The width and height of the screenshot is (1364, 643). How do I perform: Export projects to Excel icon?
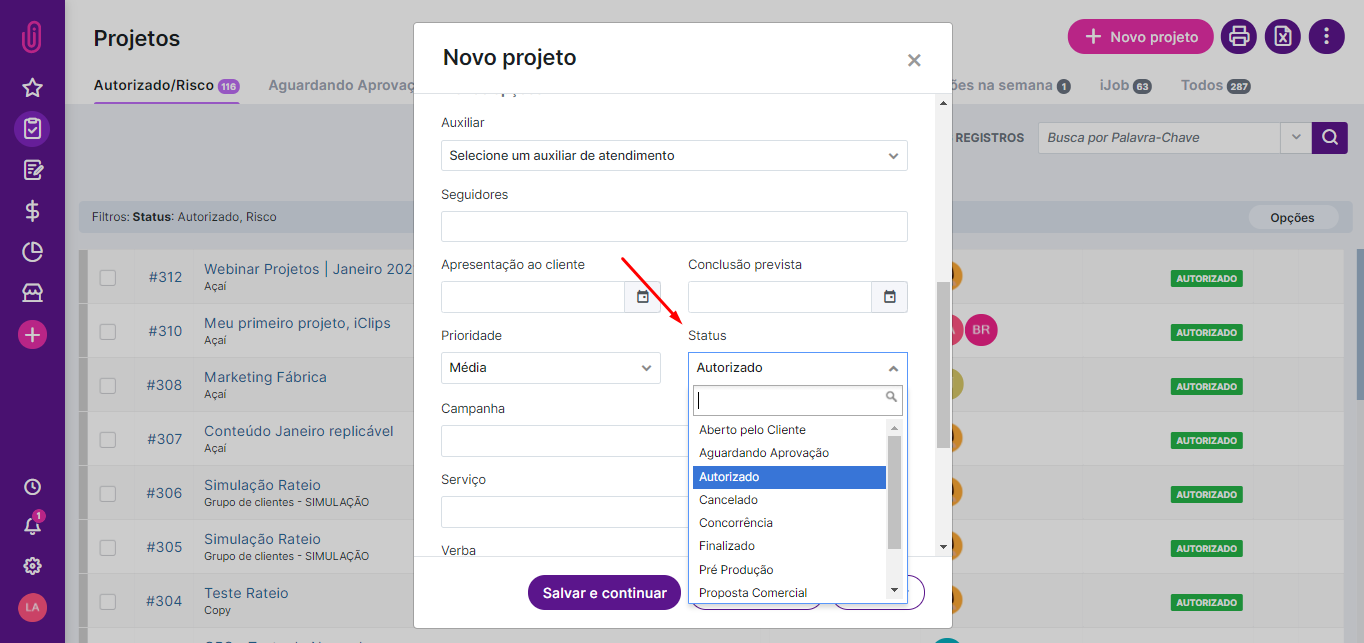point(1283,37)
